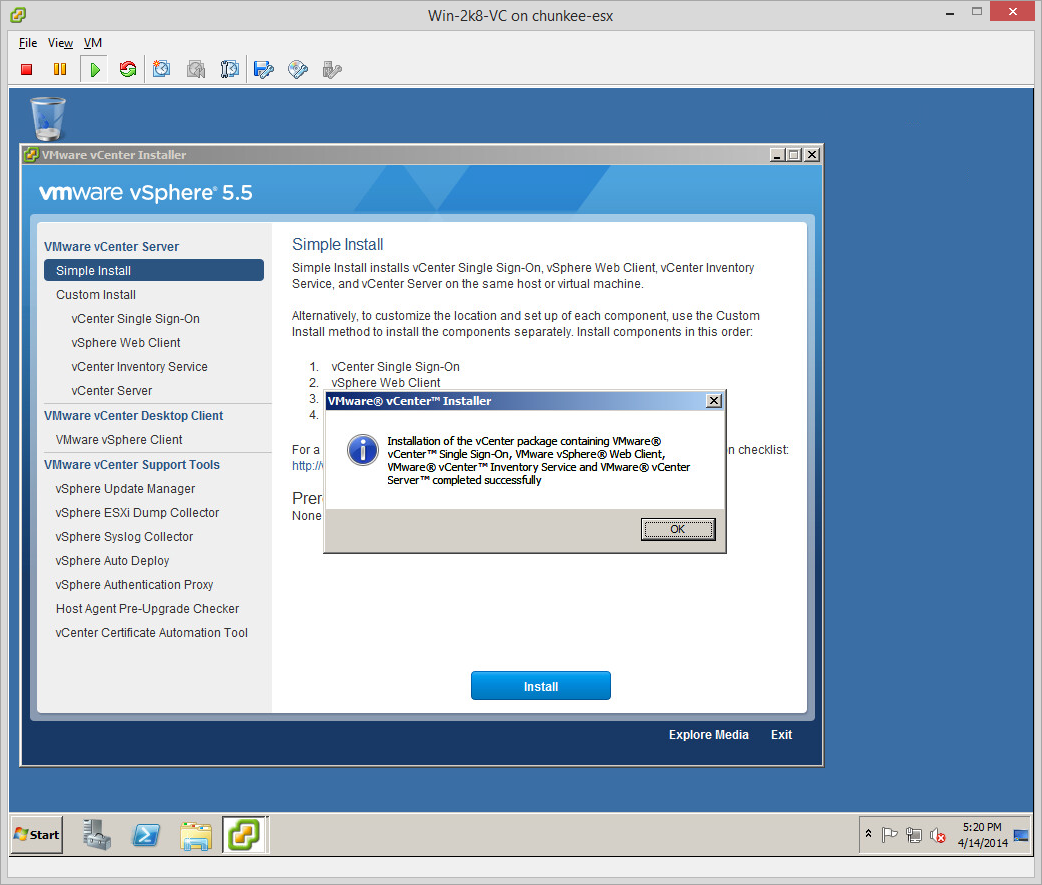Show hidden icons in the system tray
Screen dimensions: 1042x885
point(868,834)
